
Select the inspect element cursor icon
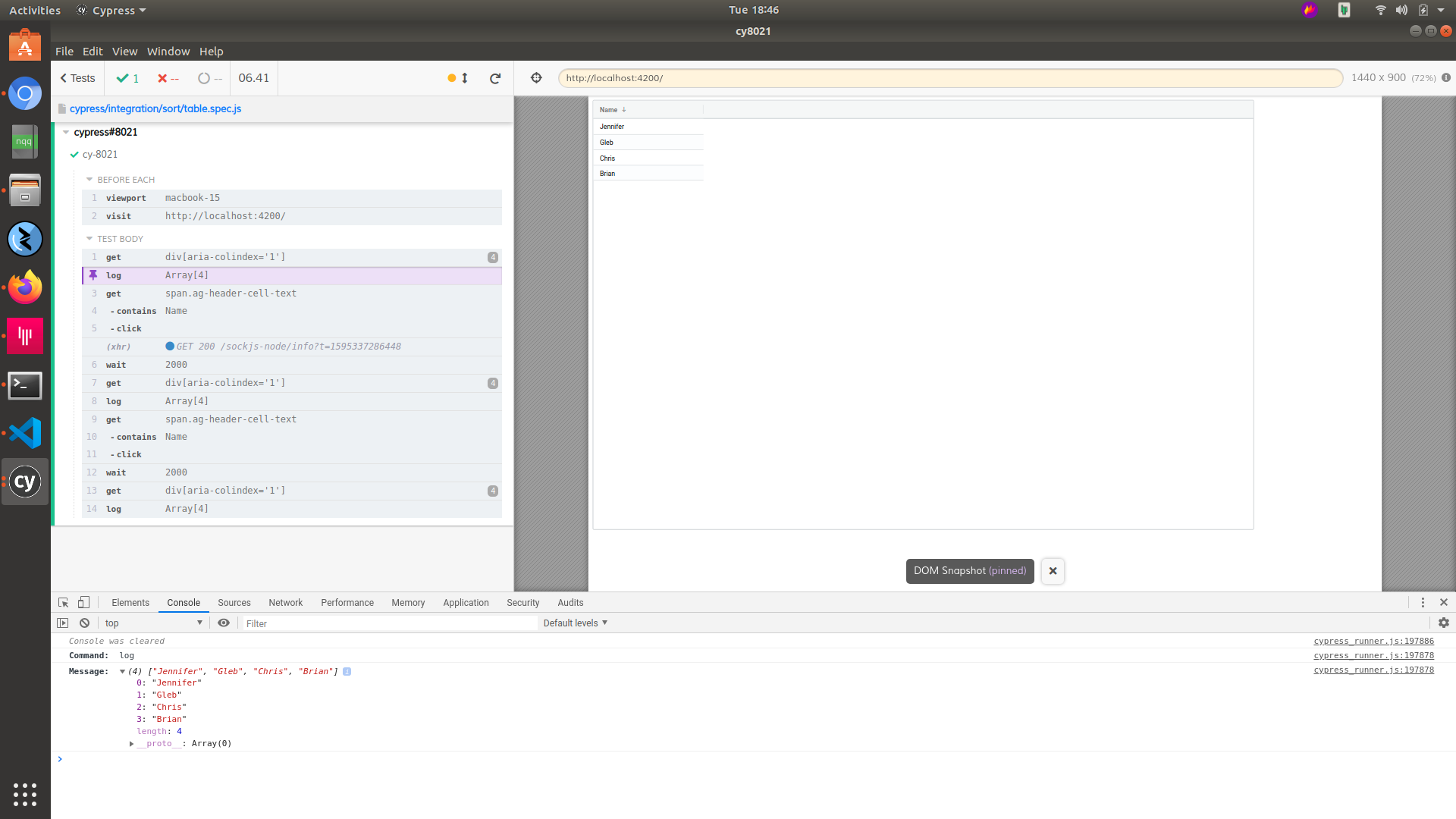[63, 602]
